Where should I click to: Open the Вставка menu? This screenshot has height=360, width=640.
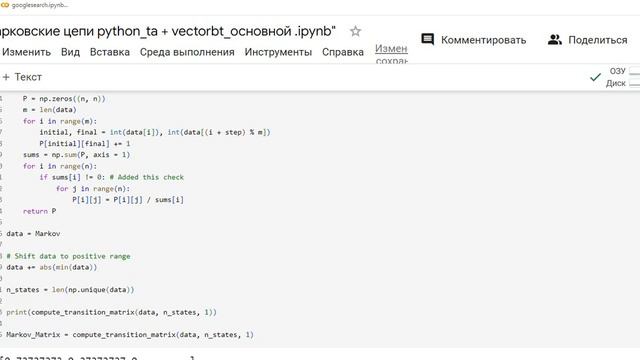click(110, 52)
